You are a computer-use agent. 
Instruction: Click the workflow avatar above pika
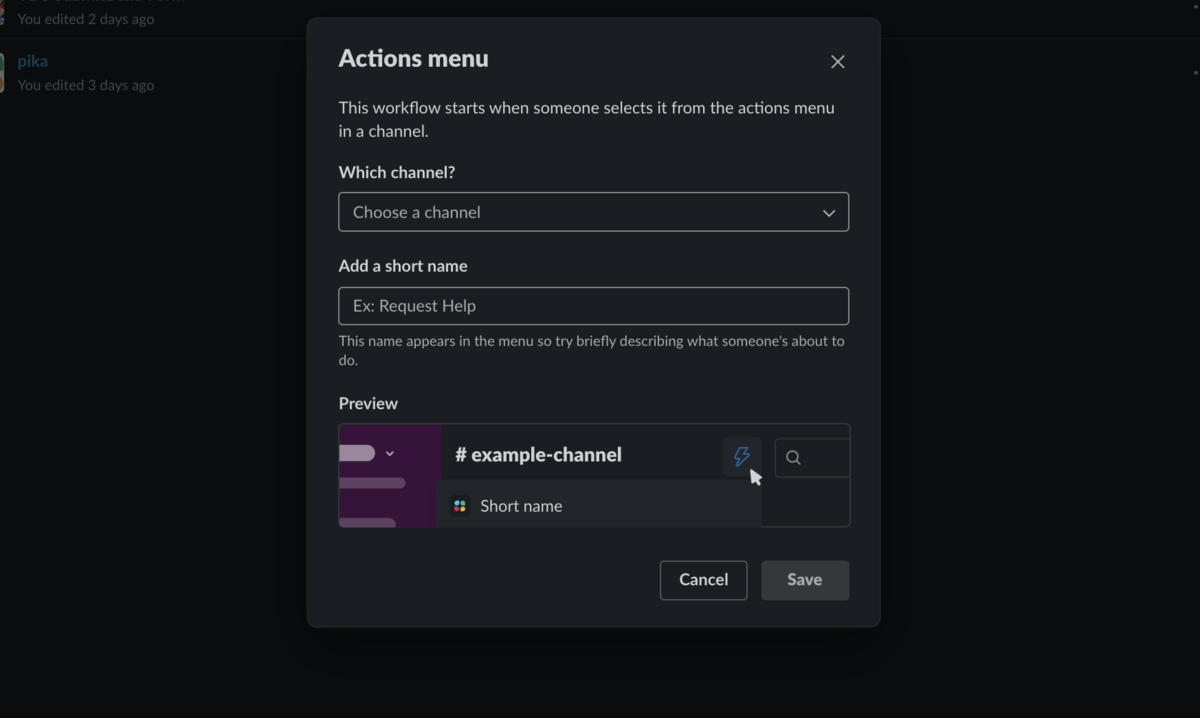[2, 12]
